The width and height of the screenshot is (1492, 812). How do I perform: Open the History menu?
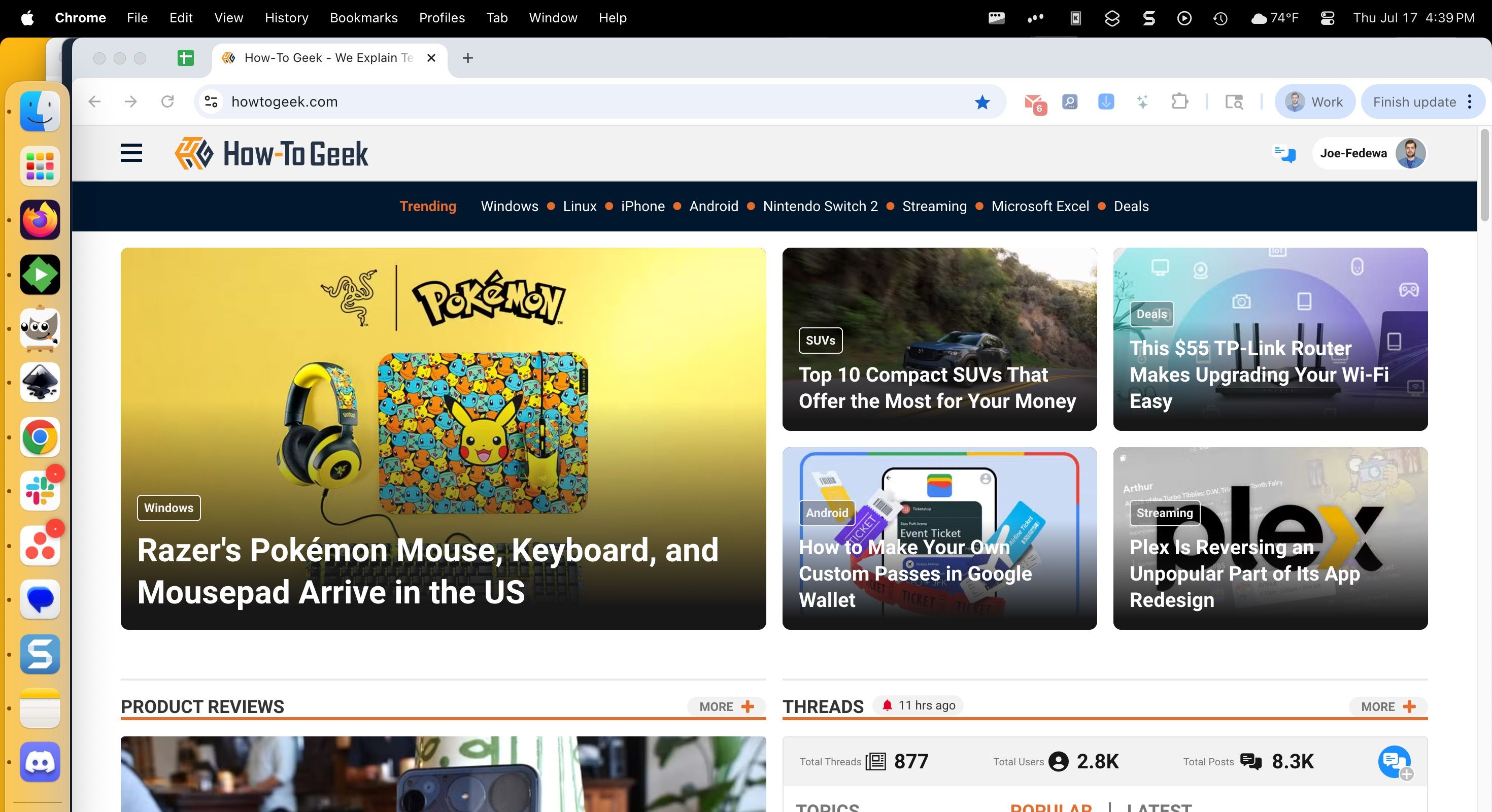pyautogui.click(x=286, y=18)
